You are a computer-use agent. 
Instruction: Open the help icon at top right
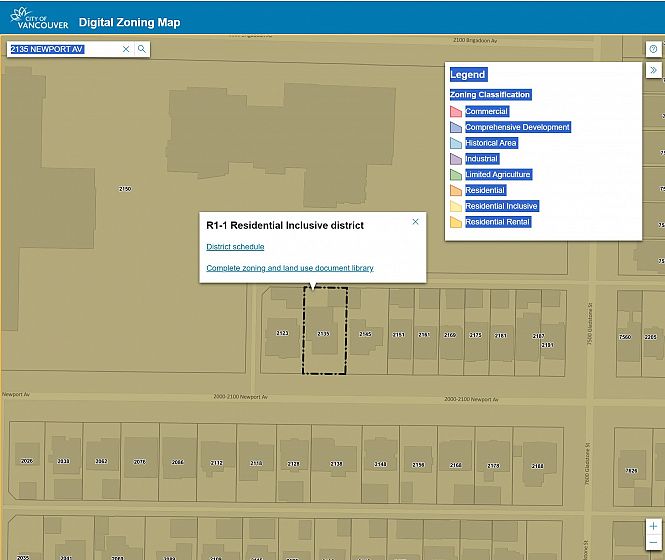(x=653, y=49)
